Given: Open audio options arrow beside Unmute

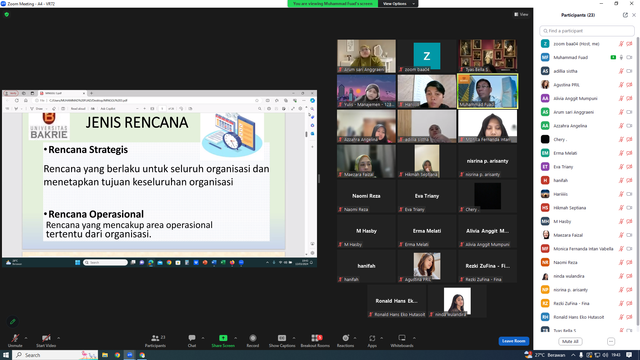Looking at the screenshot, I should tap(26, 338).
